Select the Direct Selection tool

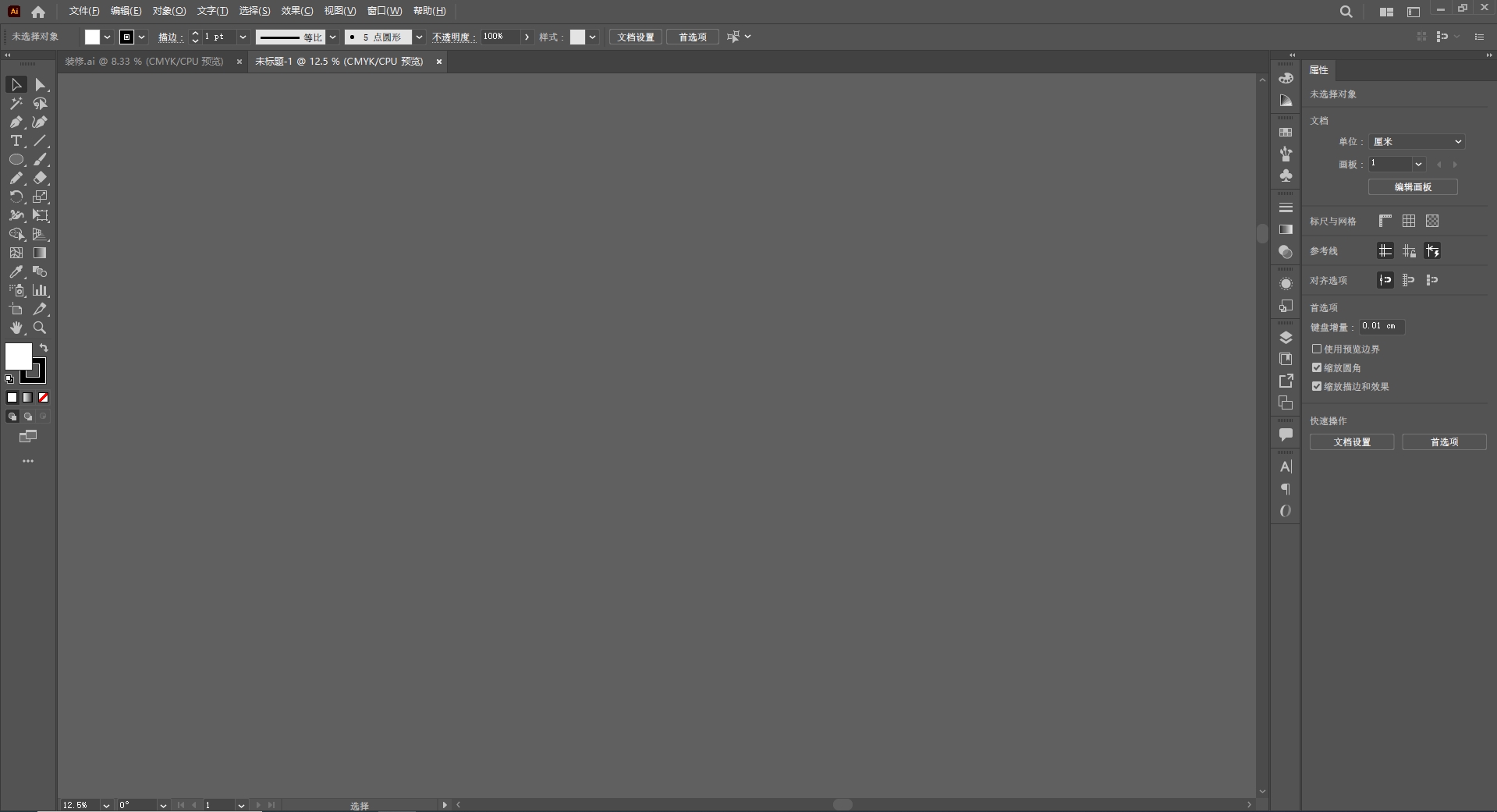point(41,84)
